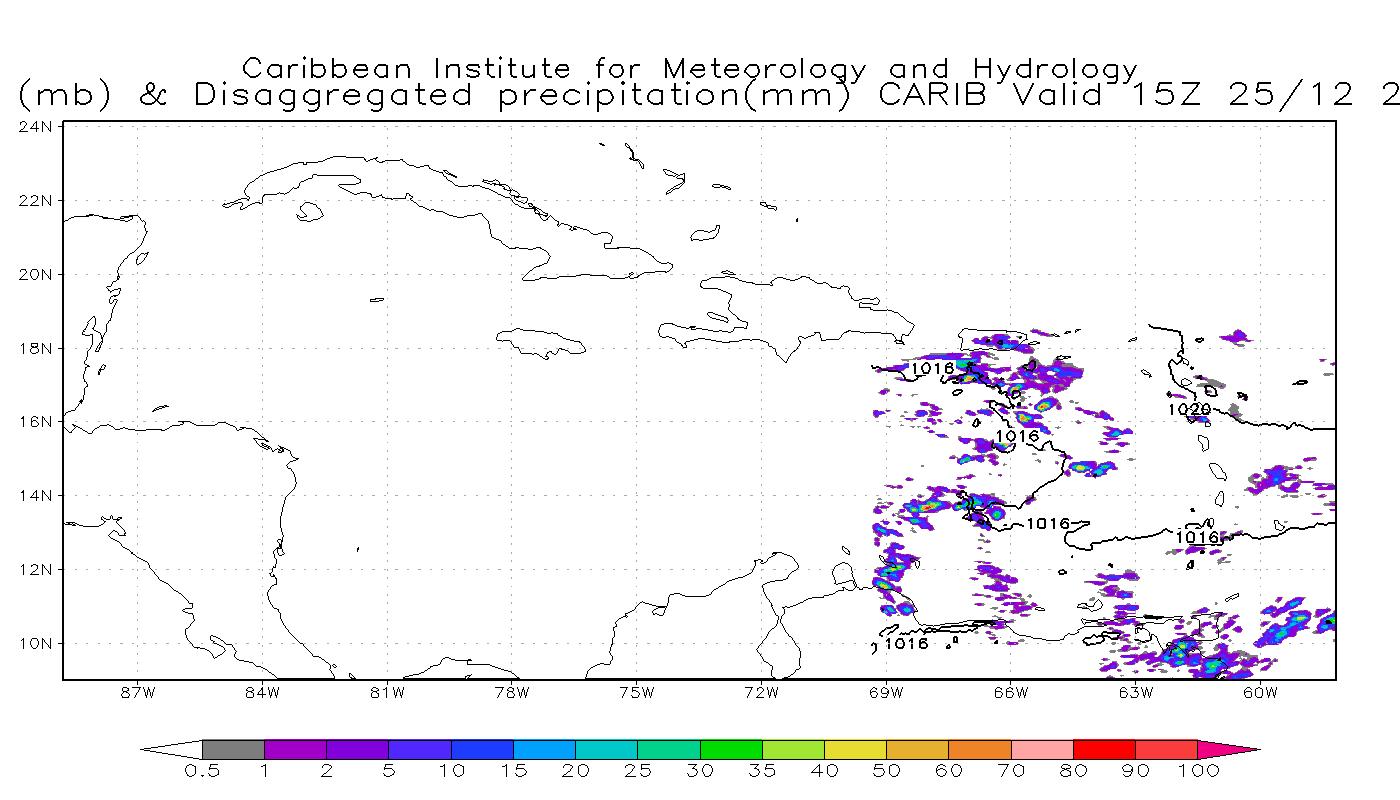Viewport: 1400px width, 800px height.
Task: Click the island of Jamaica outline
Action: coord(541,342)
